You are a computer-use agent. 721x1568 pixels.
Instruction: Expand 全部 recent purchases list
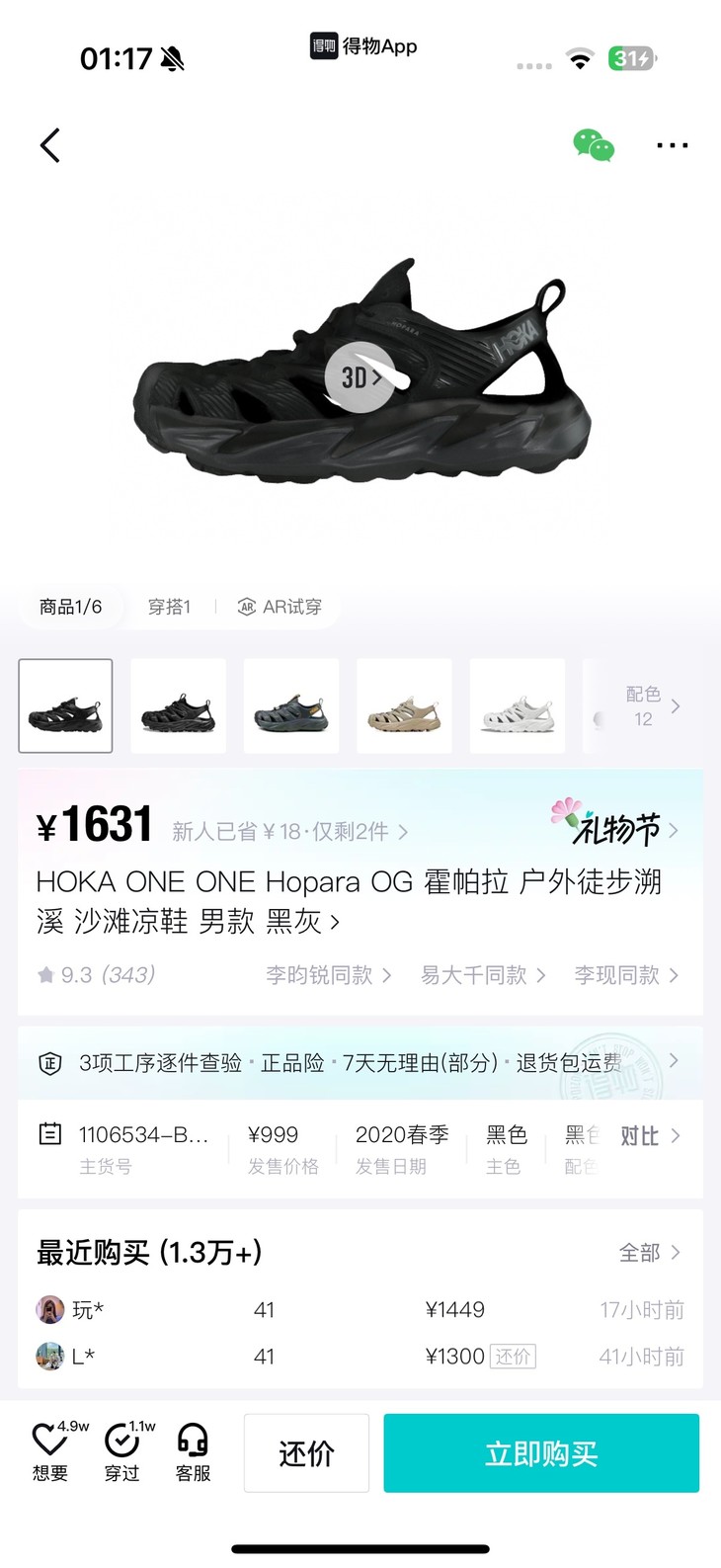(649, 1253)
